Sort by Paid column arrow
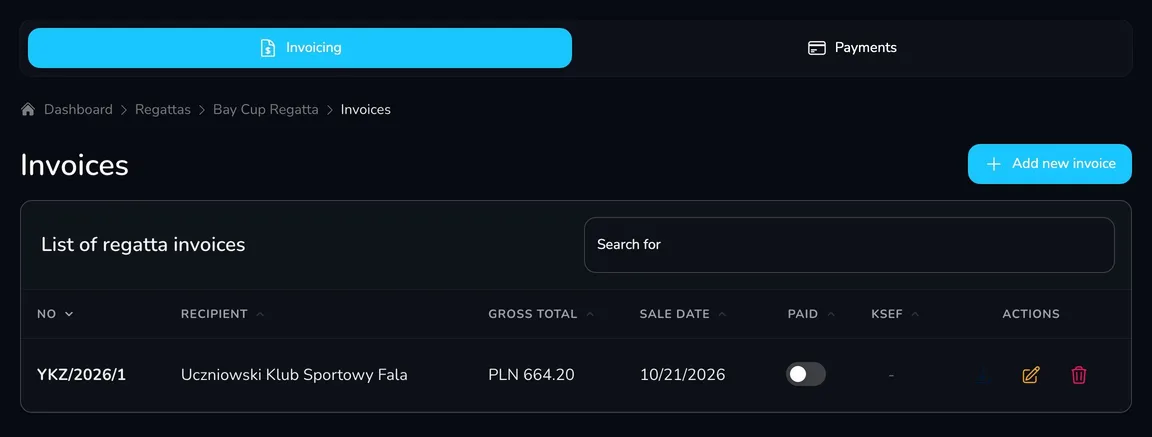Screen dimensions: 1152x437 [831, 314]
